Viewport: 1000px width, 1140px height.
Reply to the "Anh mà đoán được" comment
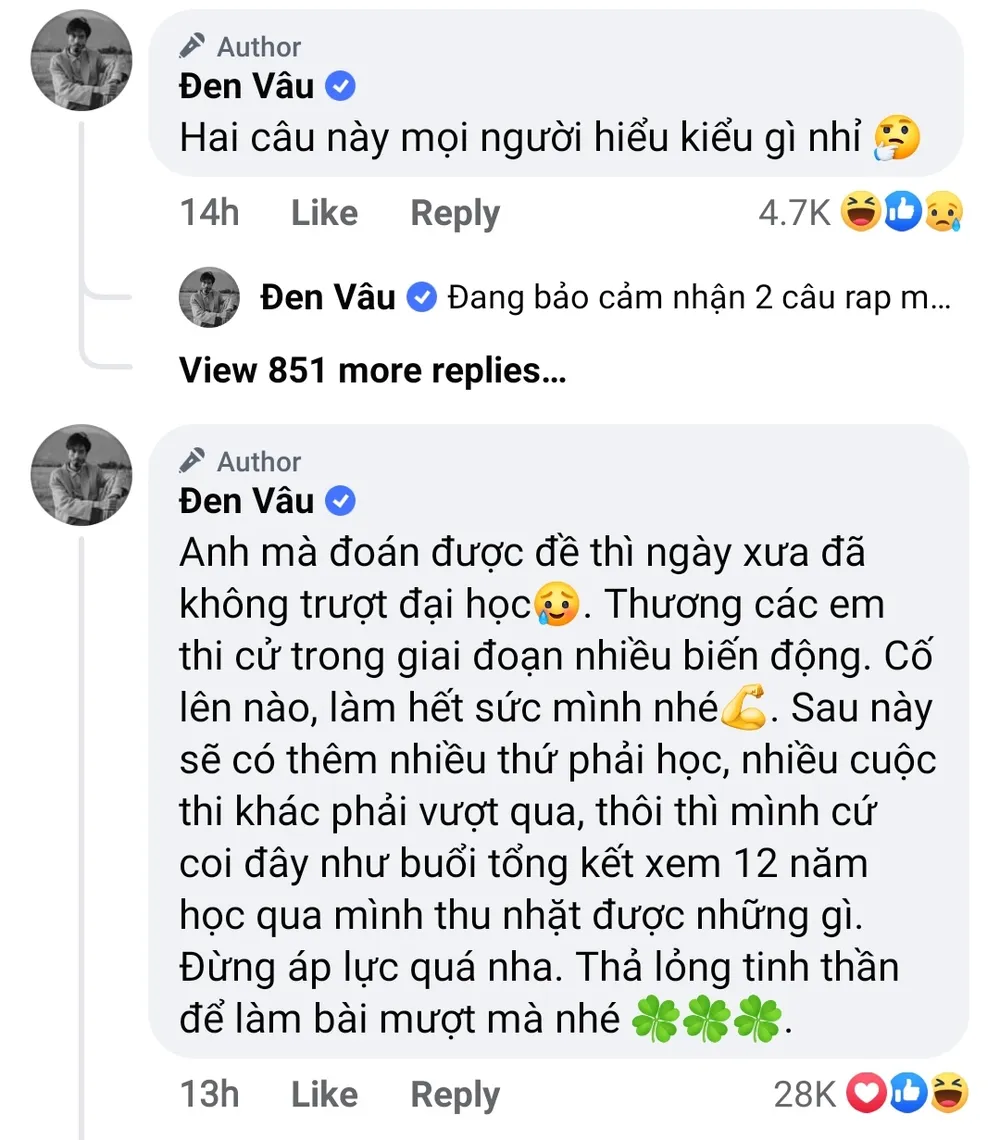[455, 1095]
